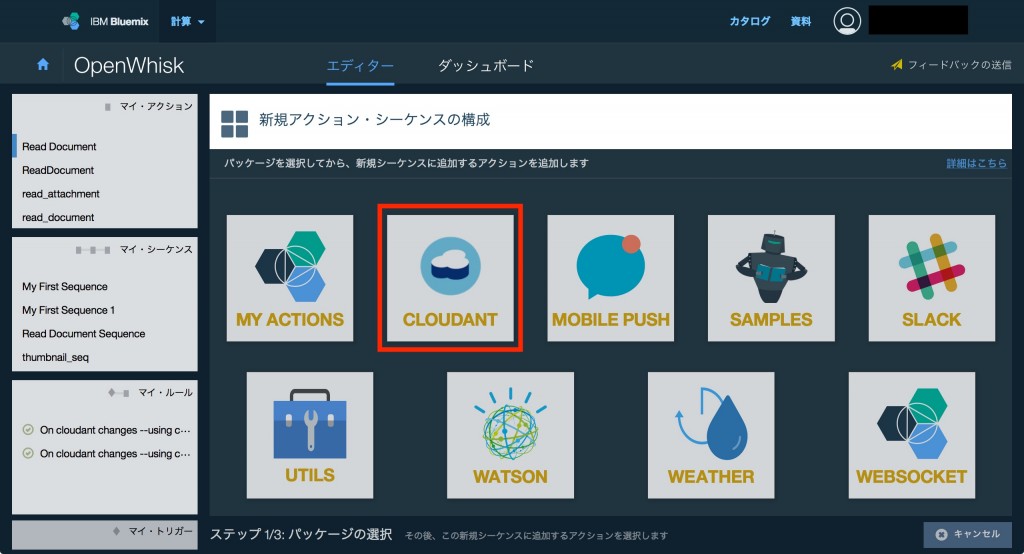Click the マイ・トリガー panel header

tap(104, 534)
